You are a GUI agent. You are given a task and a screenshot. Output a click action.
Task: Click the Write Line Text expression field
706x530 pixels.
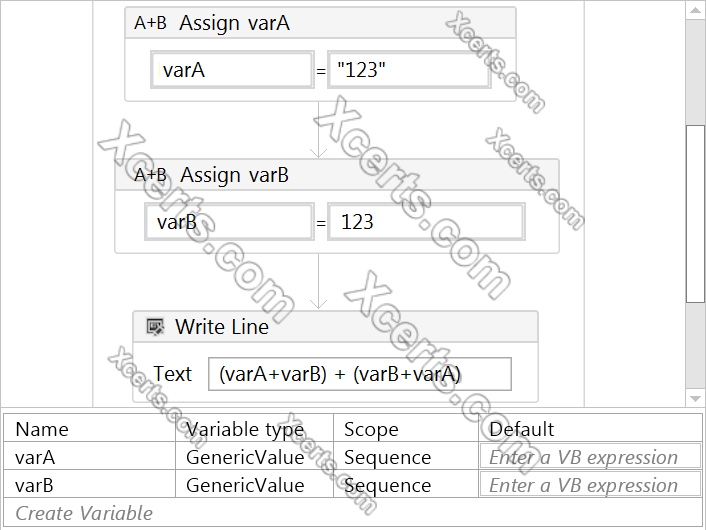pos(359,374)
